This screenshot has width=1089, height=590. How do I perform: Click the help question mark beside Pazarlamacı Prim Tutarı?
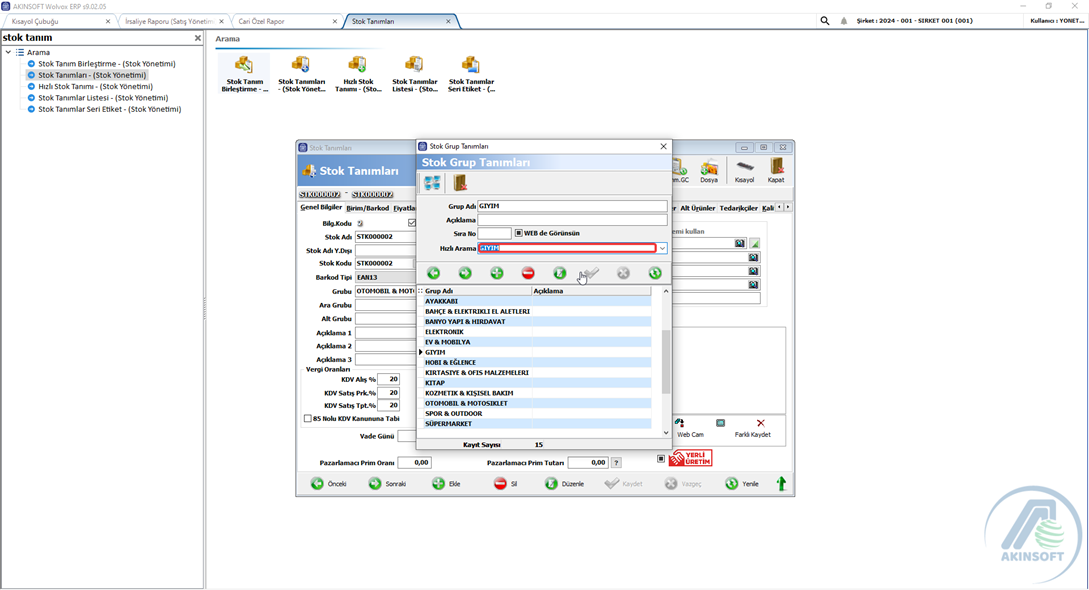616,462
